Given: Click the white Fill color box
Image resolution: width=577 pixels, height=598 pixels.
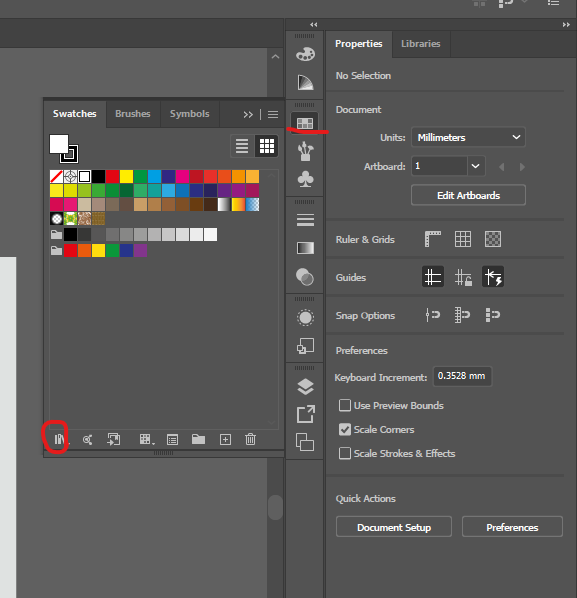Looking at the screenshot, I should tap(59, 144).
